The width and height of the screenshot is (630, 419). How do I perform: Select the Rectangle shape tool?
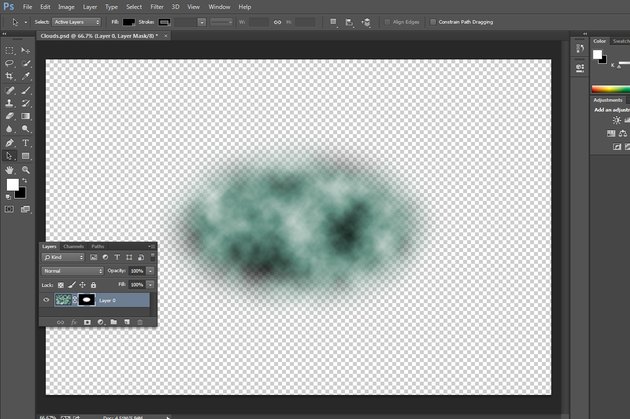(26, 156)
